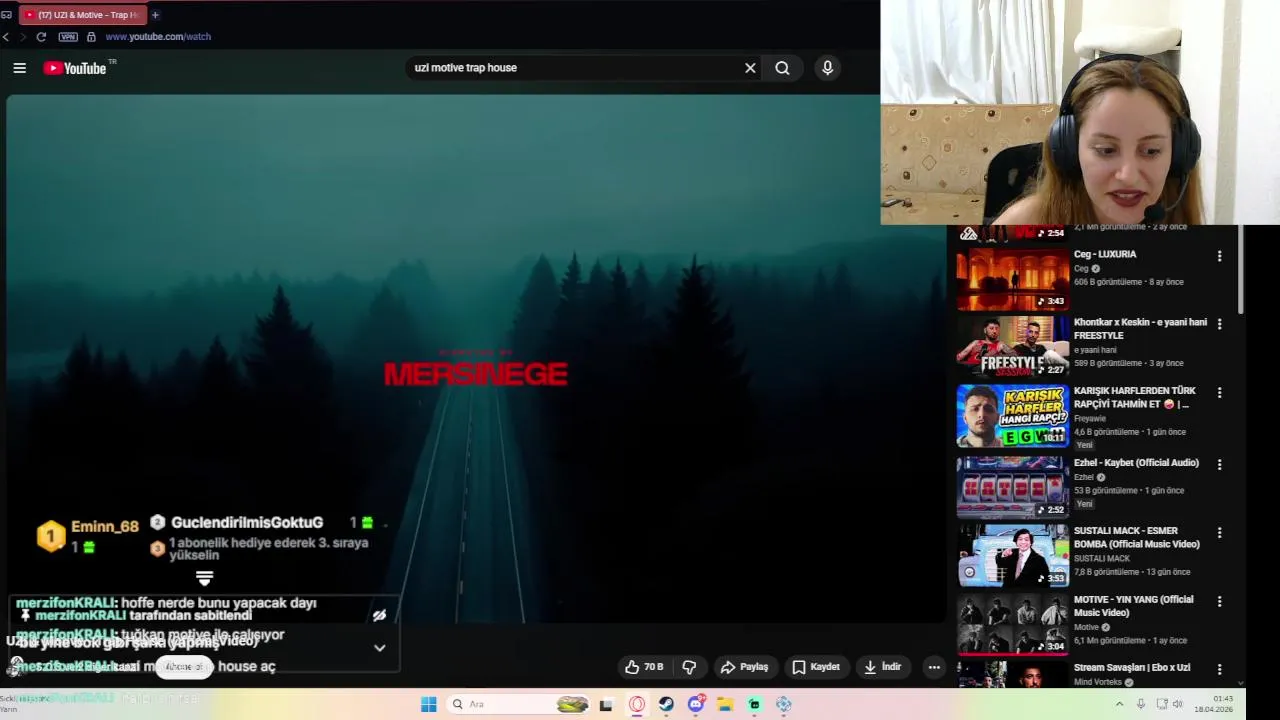Image resolution: width=1280 pixels, height=720 pixels.
Task: Open options for Khontkar x Keskin FREESTYLE
Action: 1219,324
